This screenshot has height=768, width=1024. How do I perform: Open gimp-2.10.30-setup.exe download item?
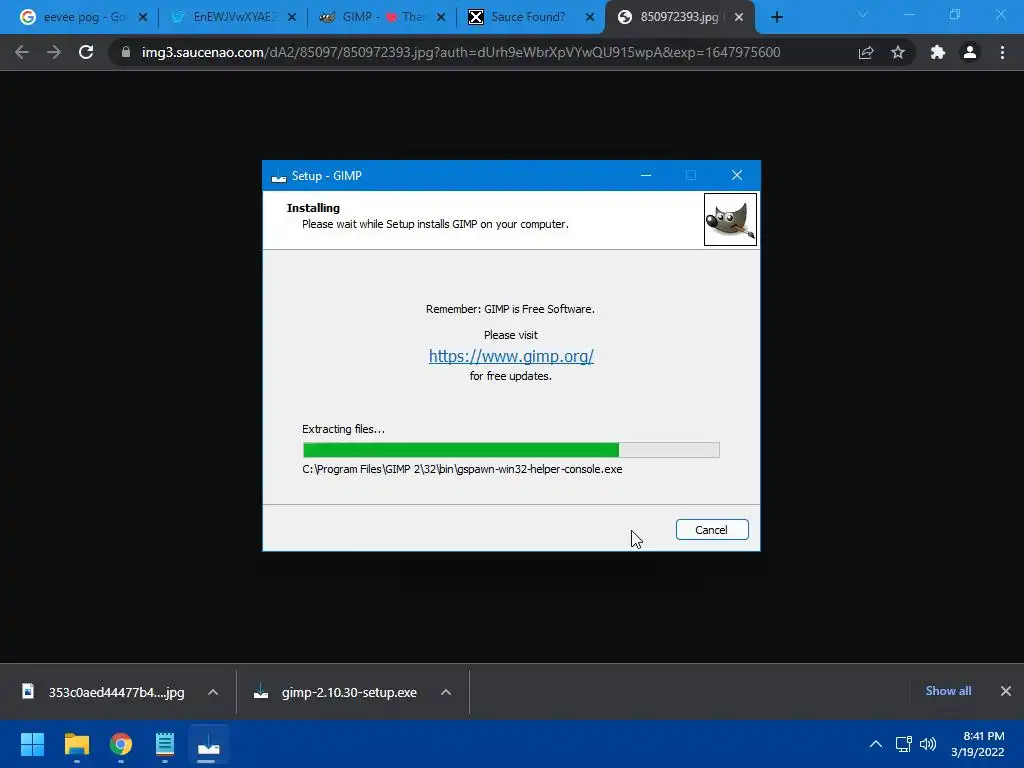tap(337, 692)
